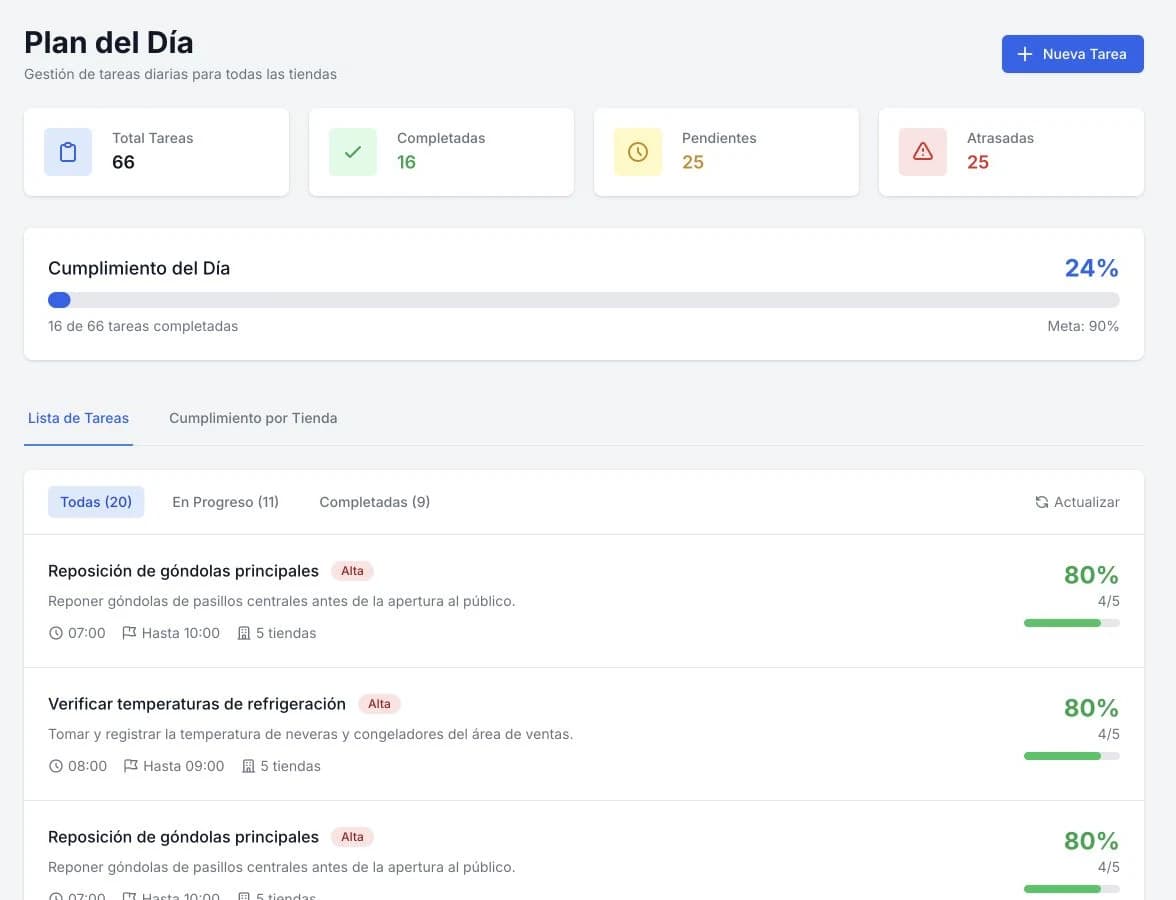
Task: Click the red warning icon for Atrasadas
Action: point(922,152)
